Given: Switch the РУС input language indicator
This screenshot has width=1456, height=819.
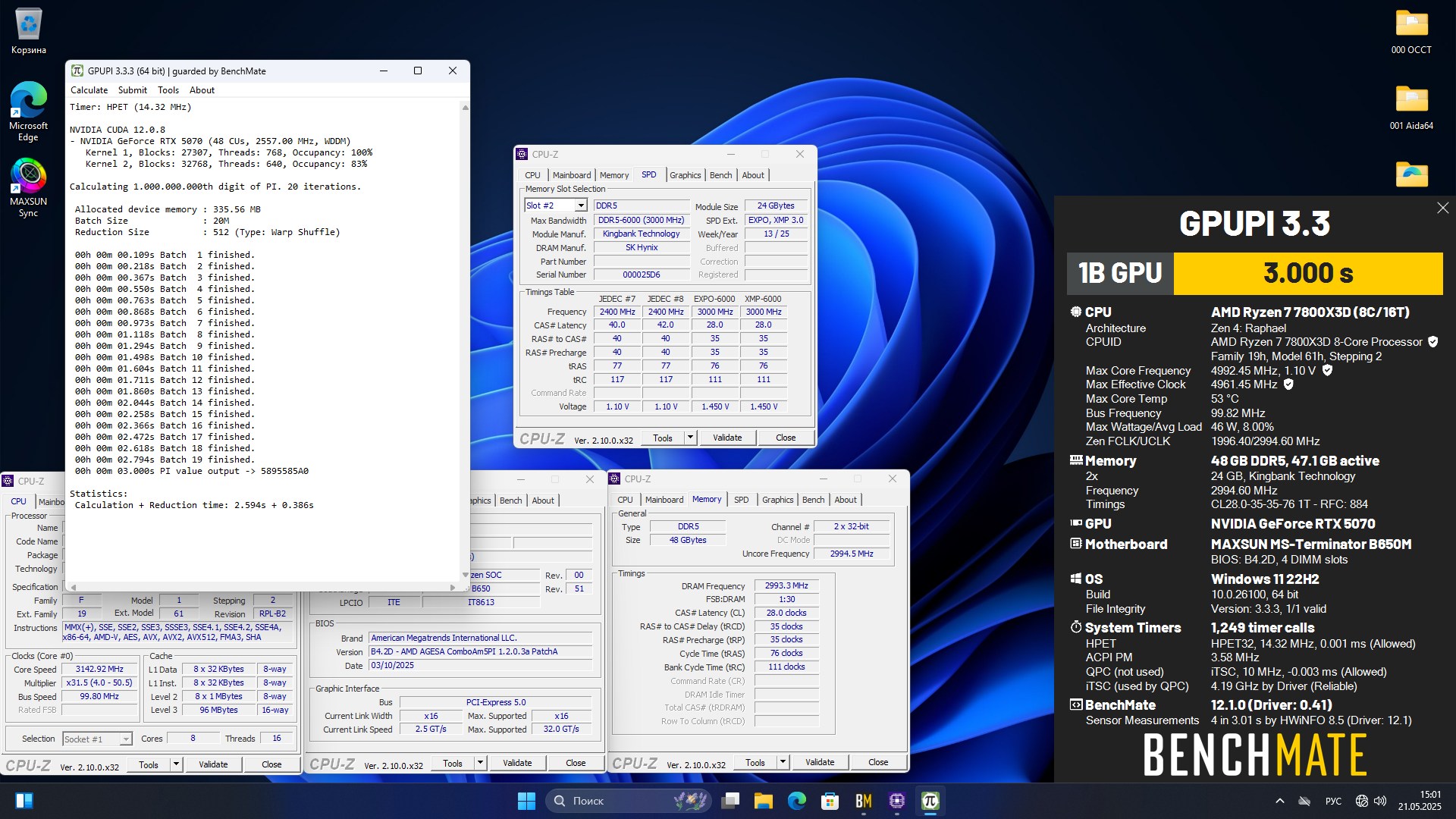Looking at the screenshot, I should (1333, 801).
